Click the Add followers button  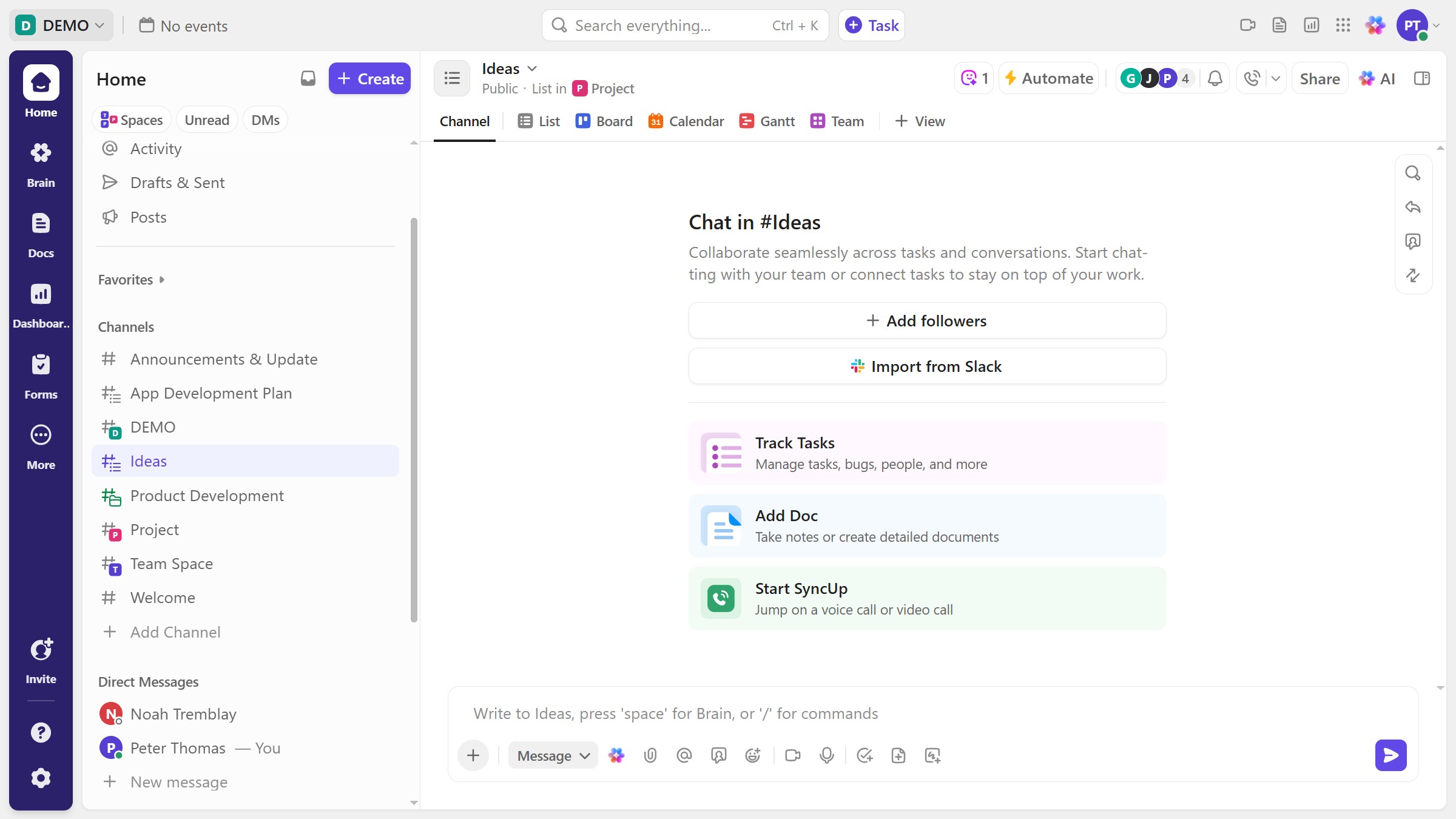tap(926, 320)
